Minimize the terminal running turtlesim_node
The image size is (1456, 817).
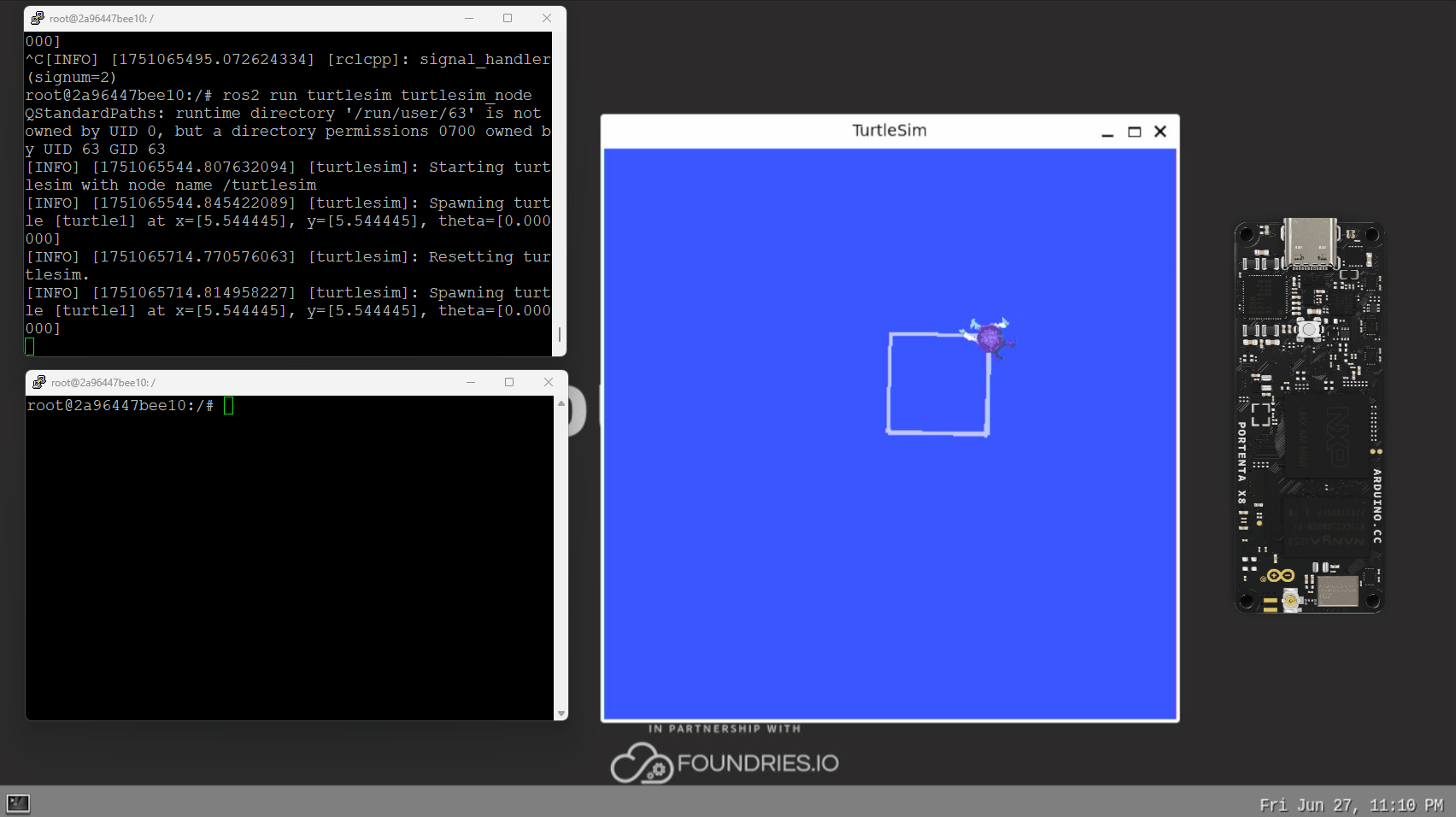468,18
